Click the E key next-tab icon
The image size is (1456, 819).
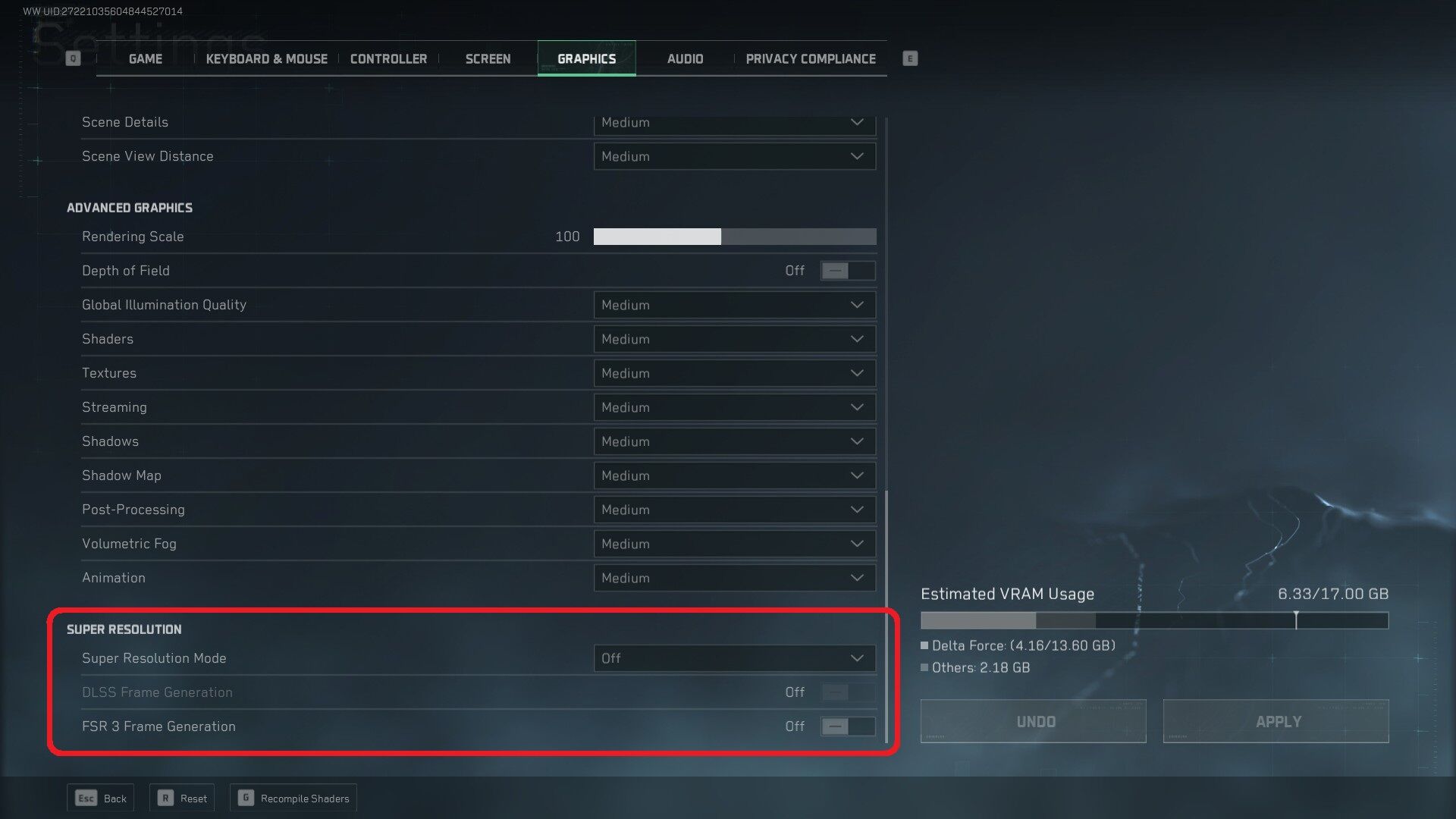910,58
